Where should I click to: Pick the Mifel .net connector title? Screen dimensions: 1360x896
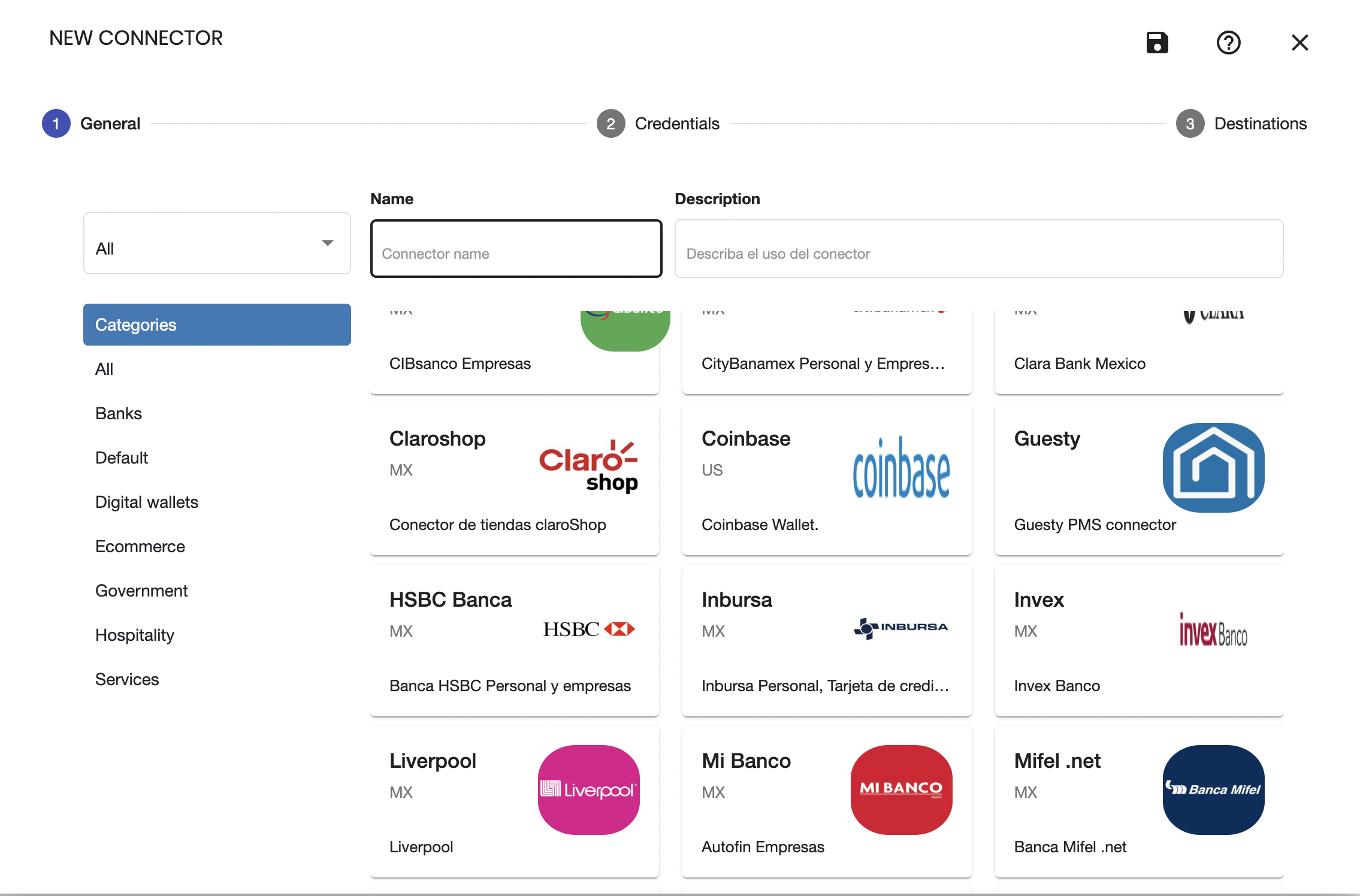point(1057,761)
